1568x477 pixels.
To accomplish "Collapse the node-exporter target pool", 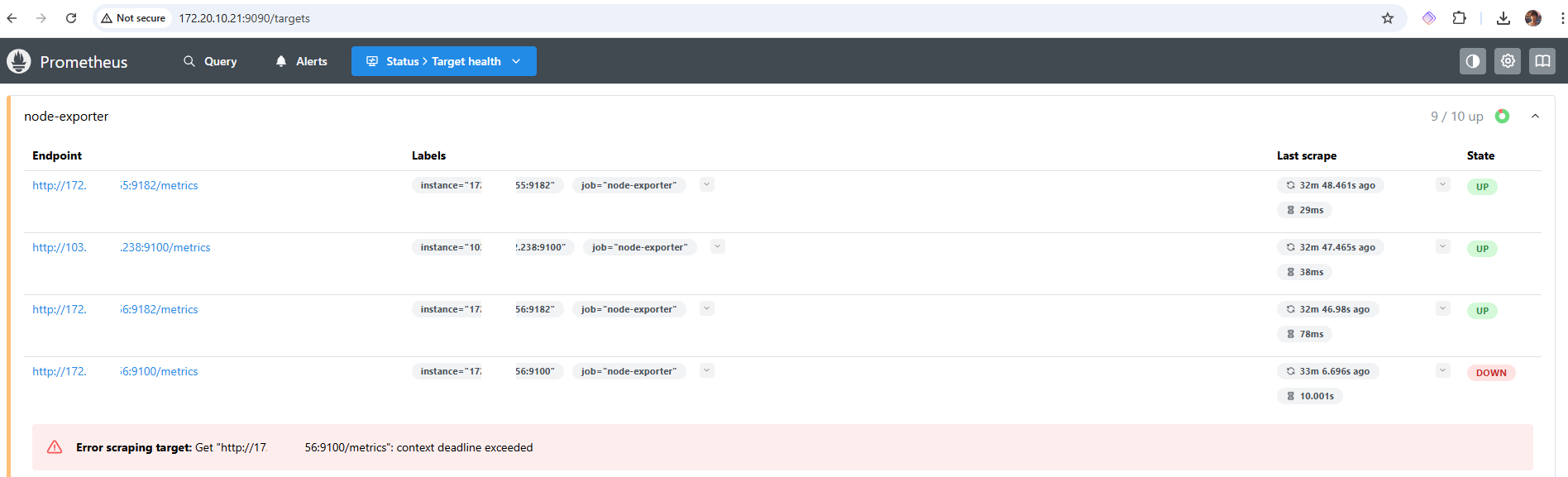I will 1535,117.
